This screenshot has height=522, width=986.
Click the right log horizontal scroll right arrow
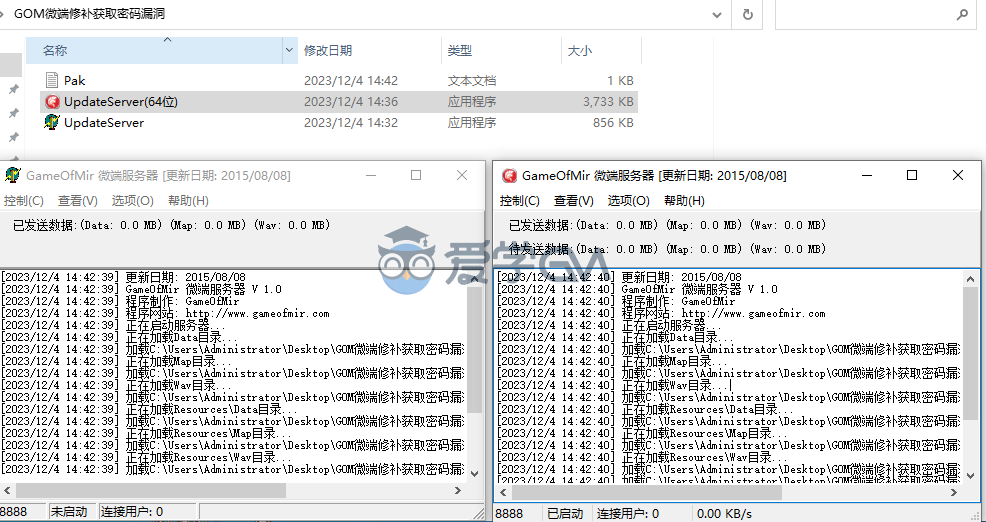point(954,492)
